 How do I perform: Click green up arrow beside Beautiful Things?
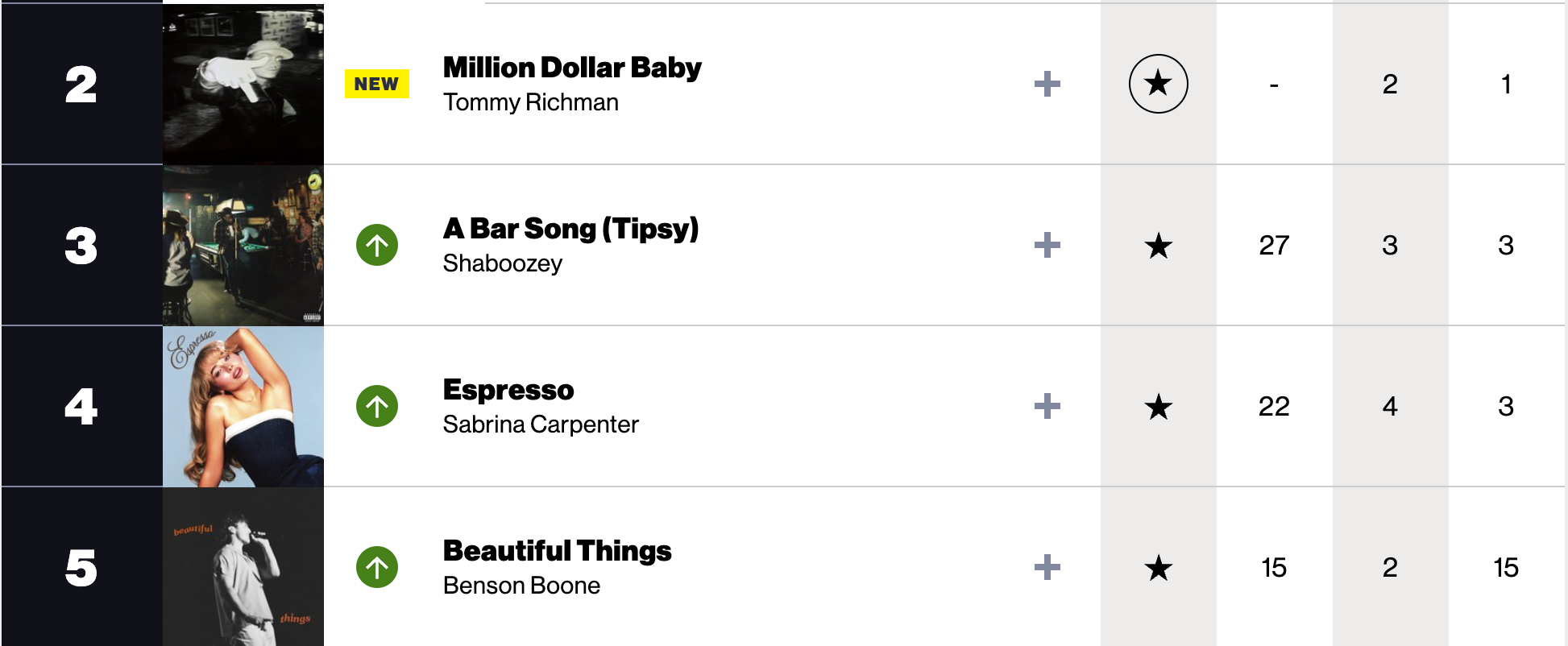click(x=377, y=567)
